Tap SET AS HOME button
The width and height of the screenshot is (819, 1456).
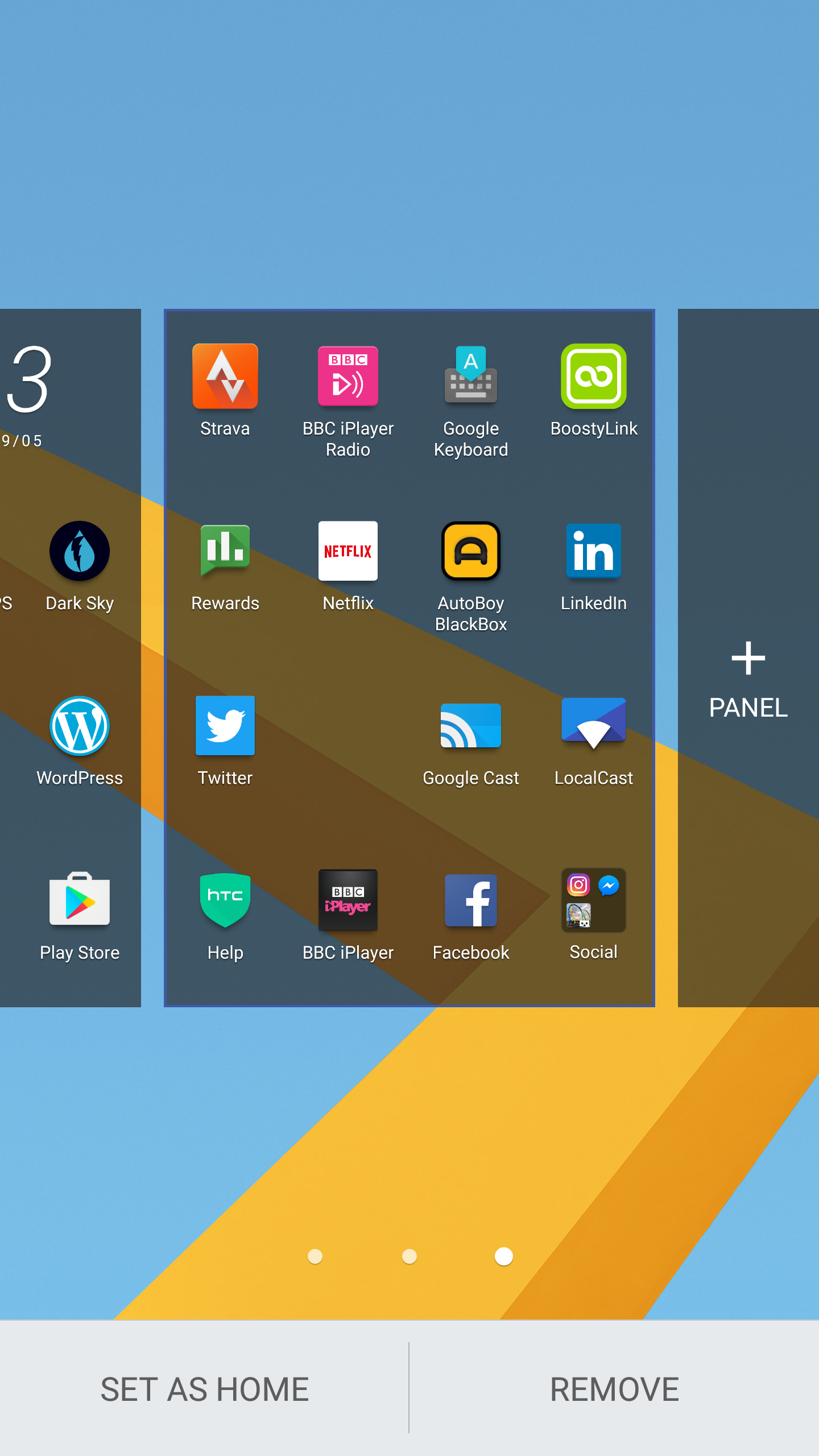(x=205, y=1389)
